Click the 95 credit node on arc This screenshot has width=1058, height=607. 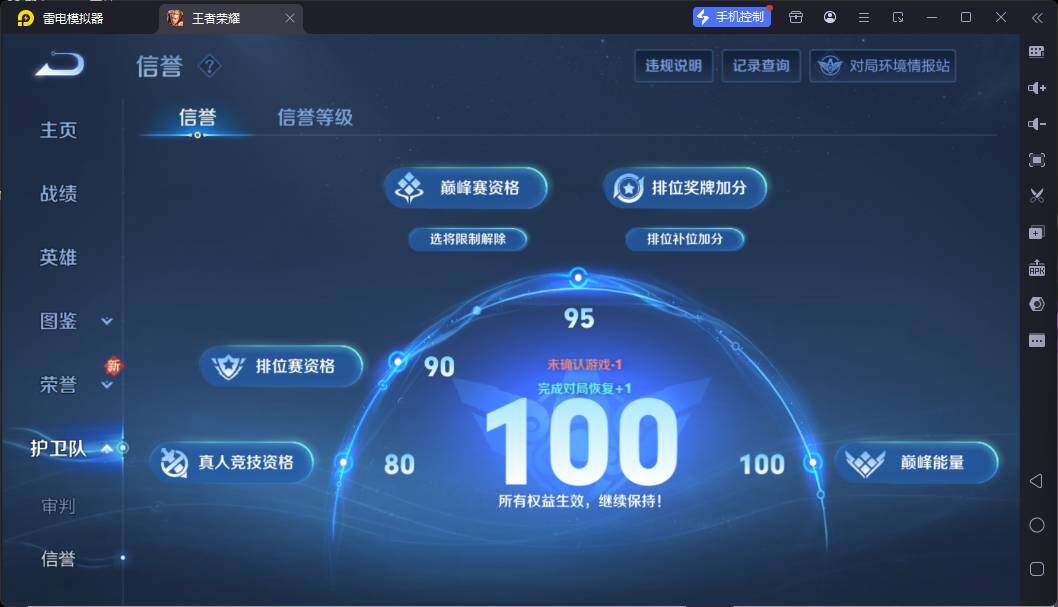pyautogui.click(x=578, y=277)
